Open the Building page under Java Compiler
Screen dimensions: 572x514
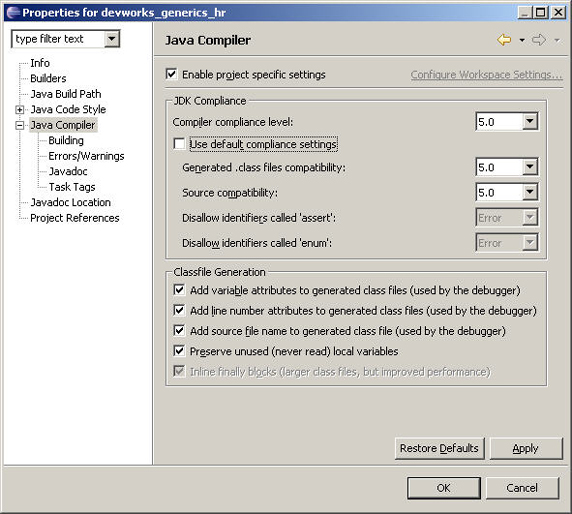click(66, 140)
